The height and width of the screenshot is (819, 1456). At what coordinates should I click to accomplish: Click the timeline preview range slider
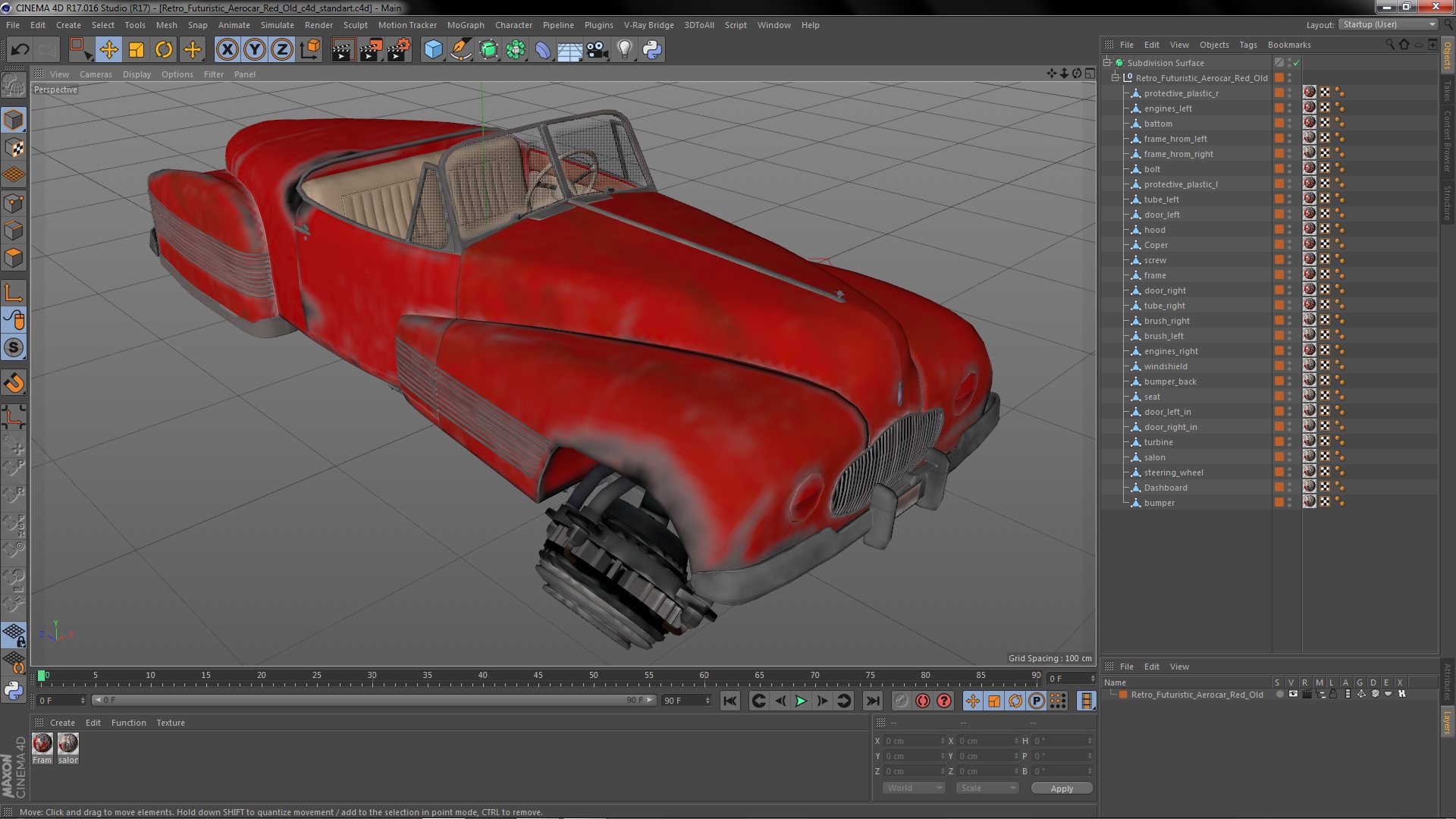click(373, 700)
